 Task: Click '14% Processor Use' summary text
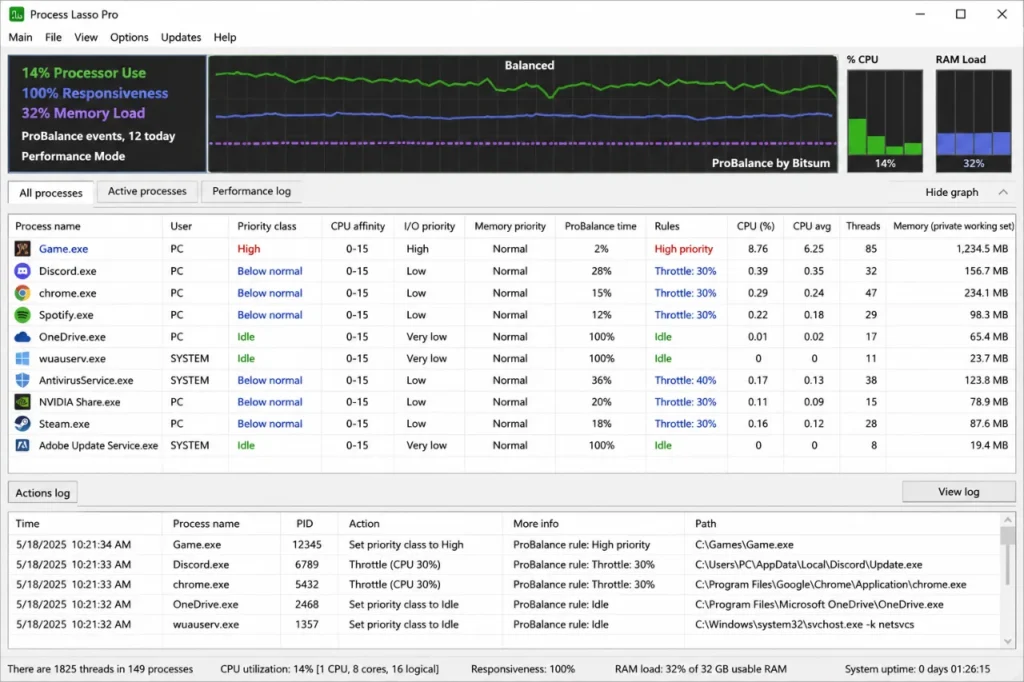(x=84, y=73)
